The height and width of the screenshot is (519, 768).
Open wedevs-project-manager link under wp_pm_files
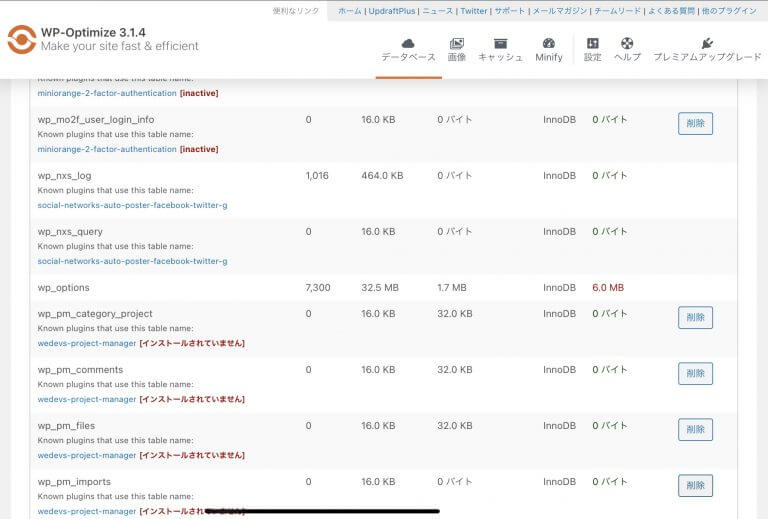pos(87,455)
